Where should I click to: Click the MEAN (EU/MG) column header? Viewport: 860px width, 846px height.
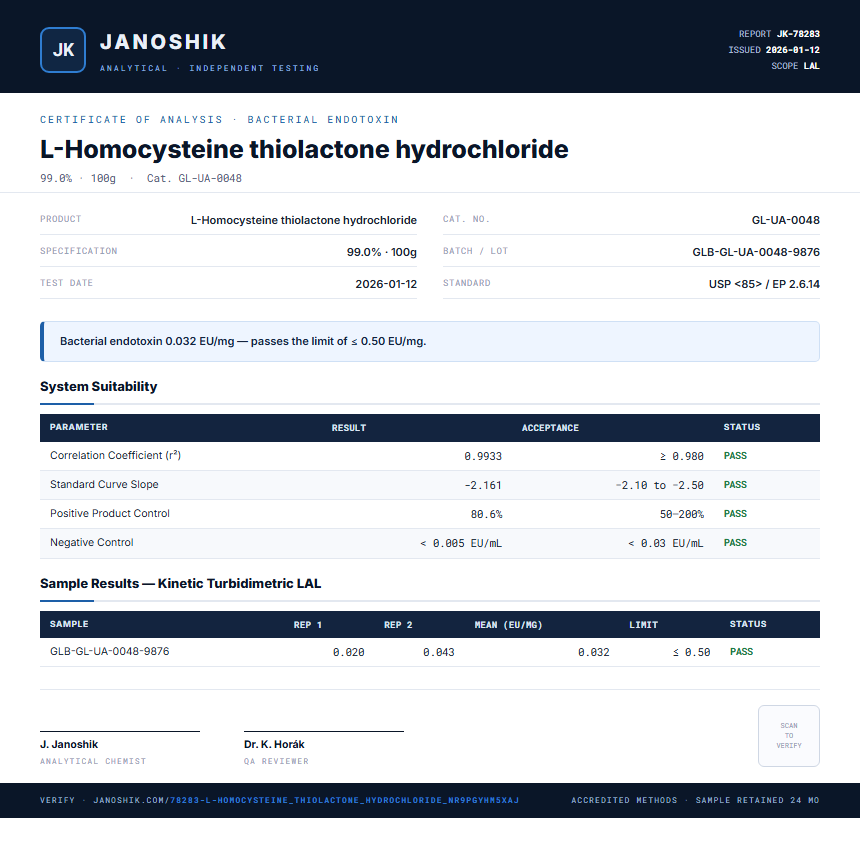508,625
